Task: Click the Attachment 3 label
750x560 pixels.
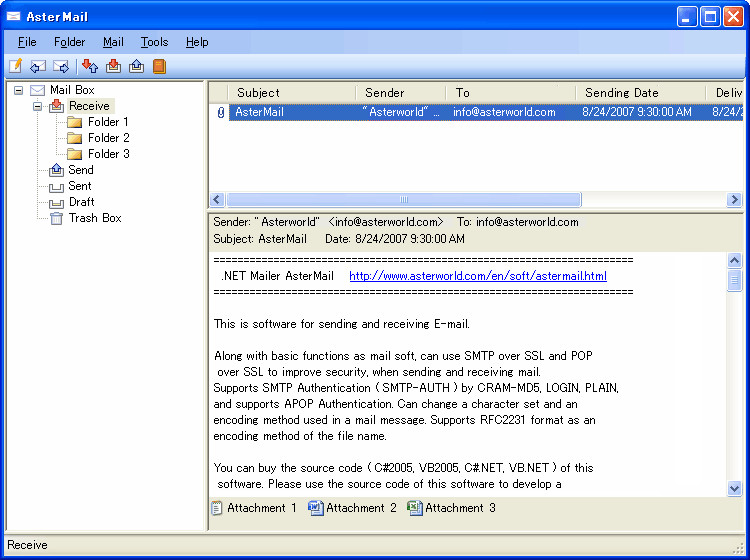Action: [460, 508]
